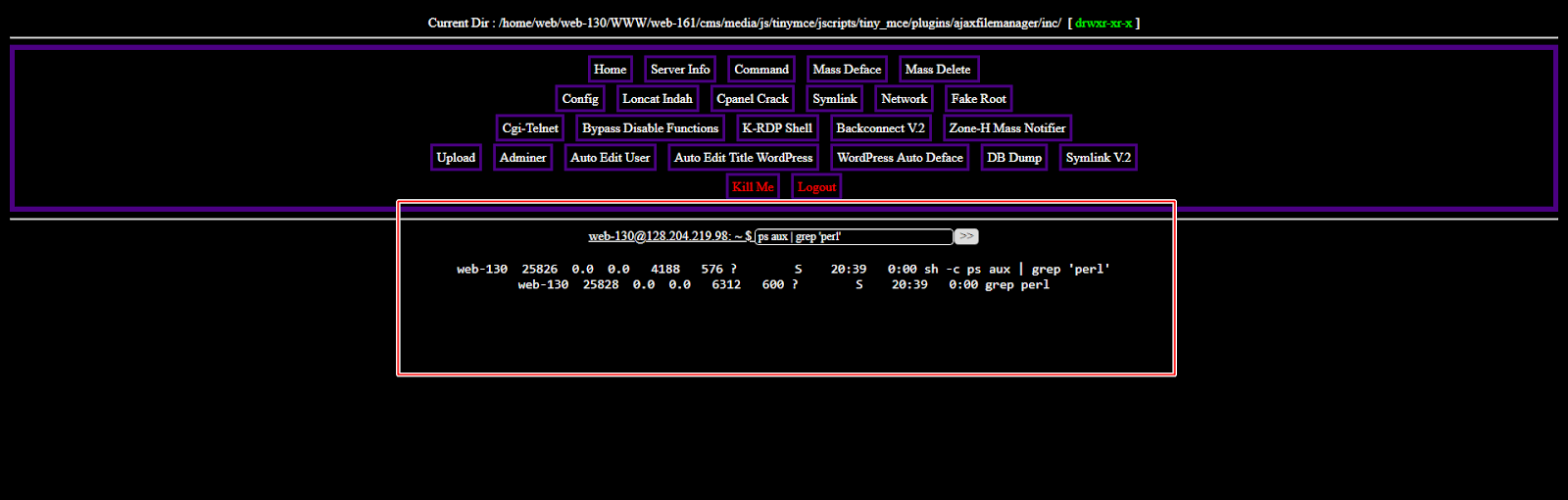Open the Cpanel Crack item

point(753,99)
